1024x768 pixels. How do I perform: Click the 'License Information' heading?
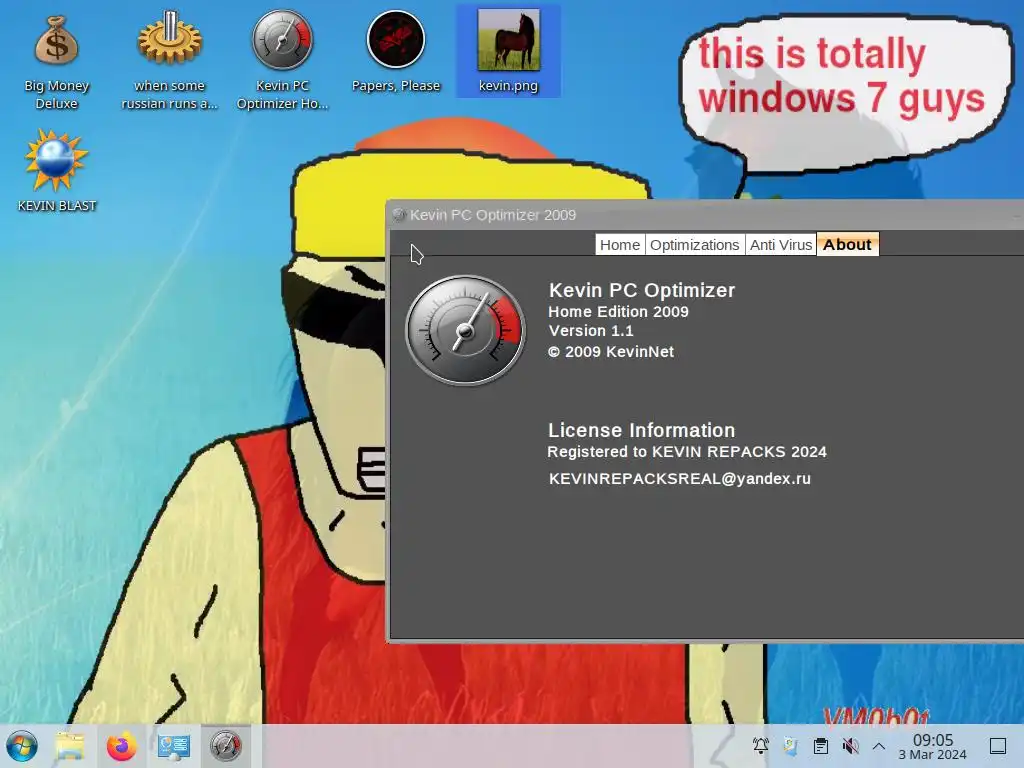click(641, 430)
